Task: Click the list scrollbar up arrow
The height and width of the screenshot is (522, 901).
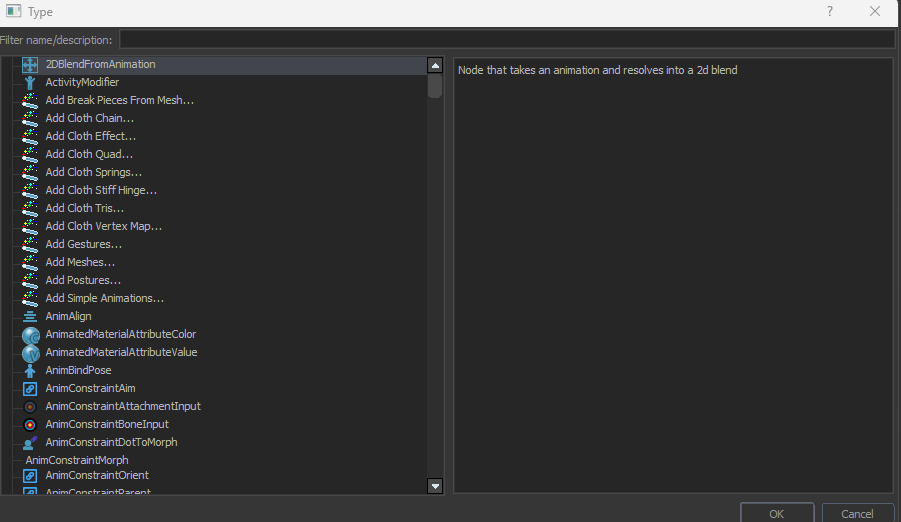Action: click(435, 65)
